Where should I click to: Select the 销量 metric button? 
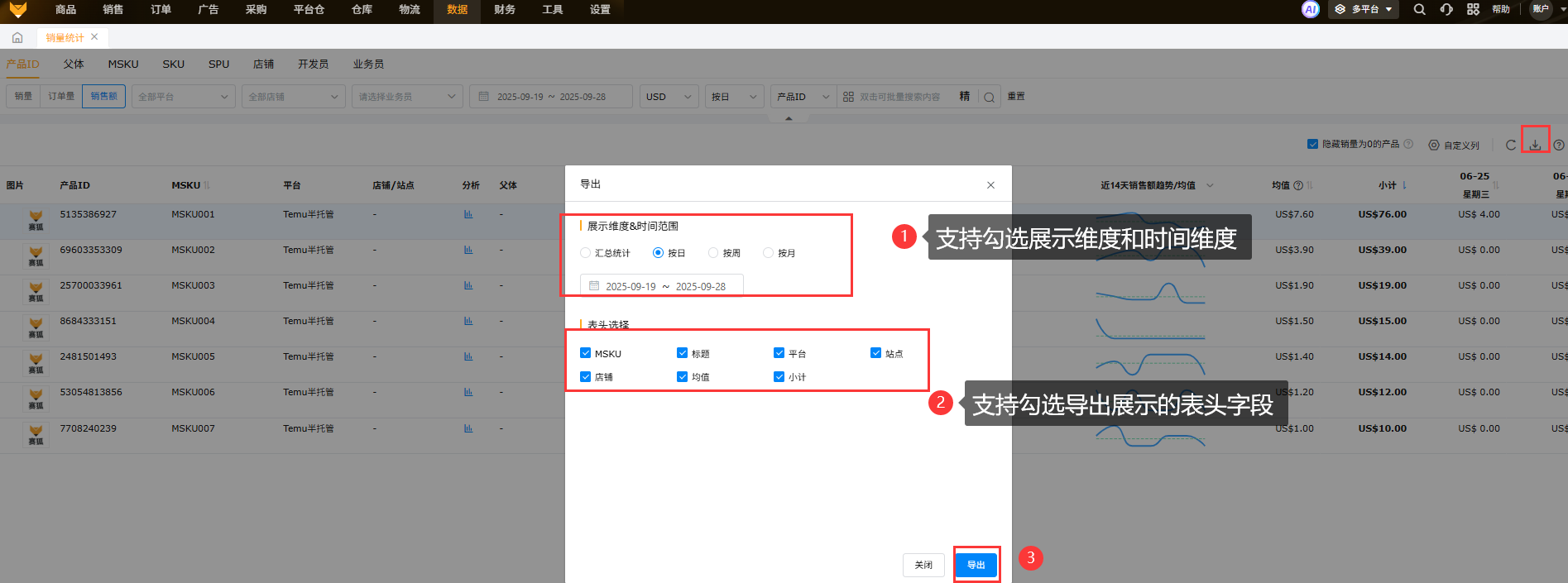tap(23, 96)
